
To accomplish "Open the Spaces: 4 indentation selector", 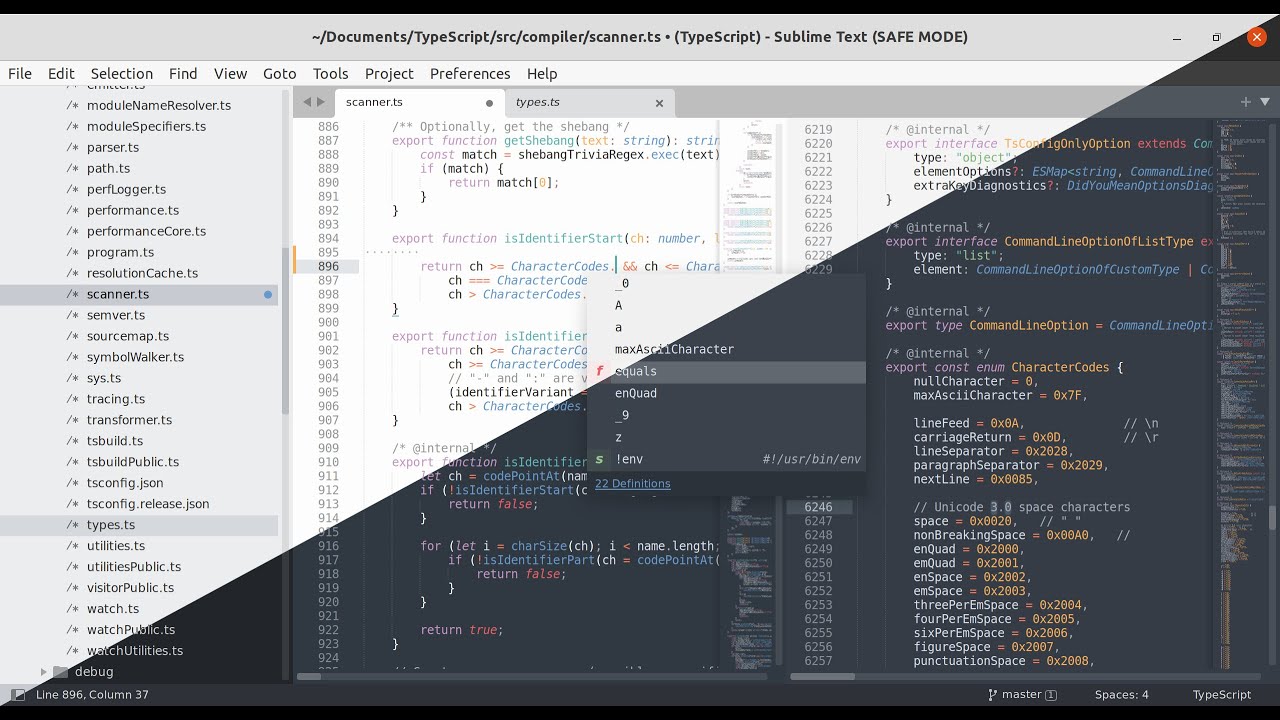I will coord(1122,694).
